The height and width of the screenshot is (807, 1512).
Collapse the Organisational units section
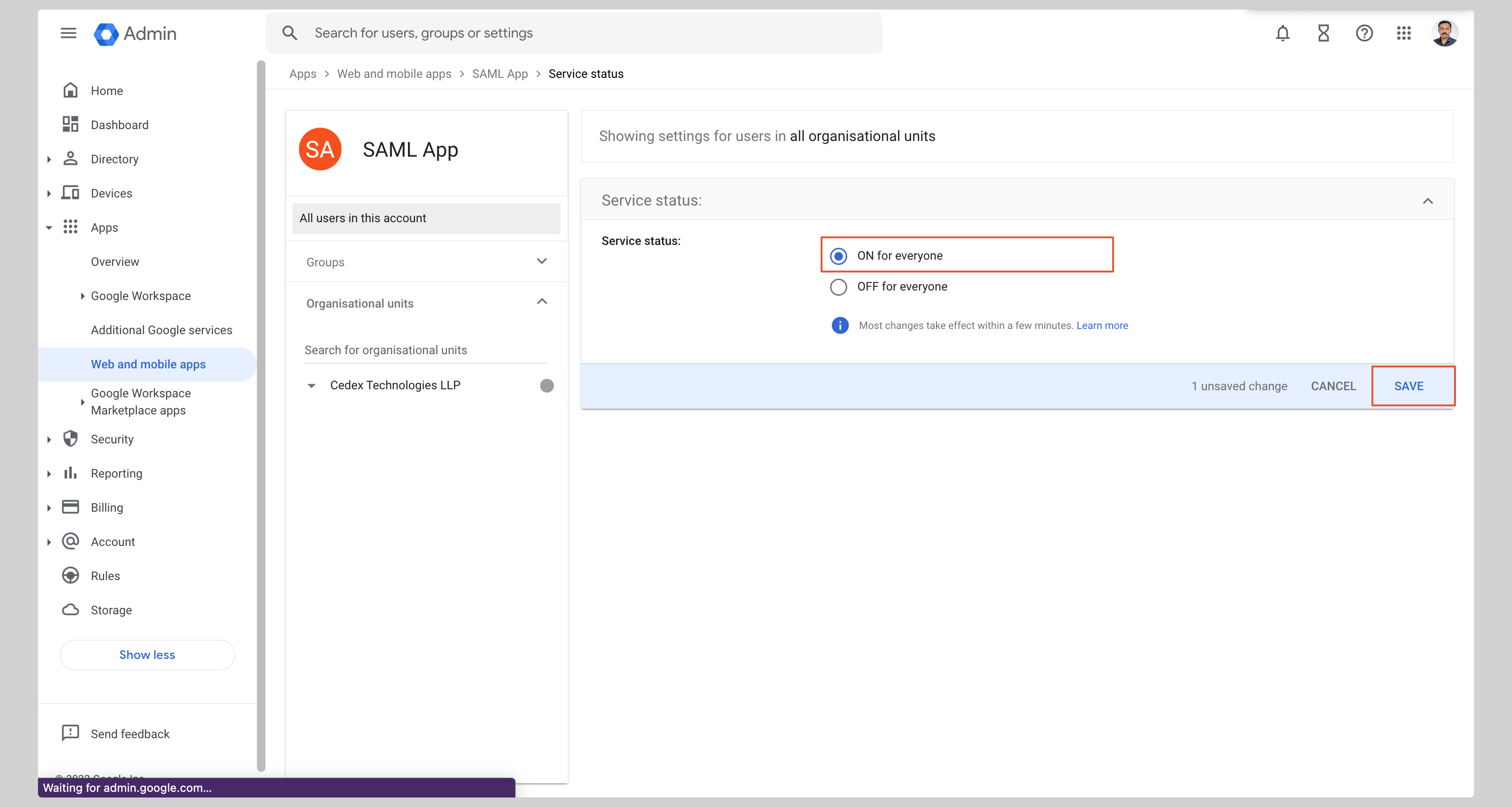point(541,301)
